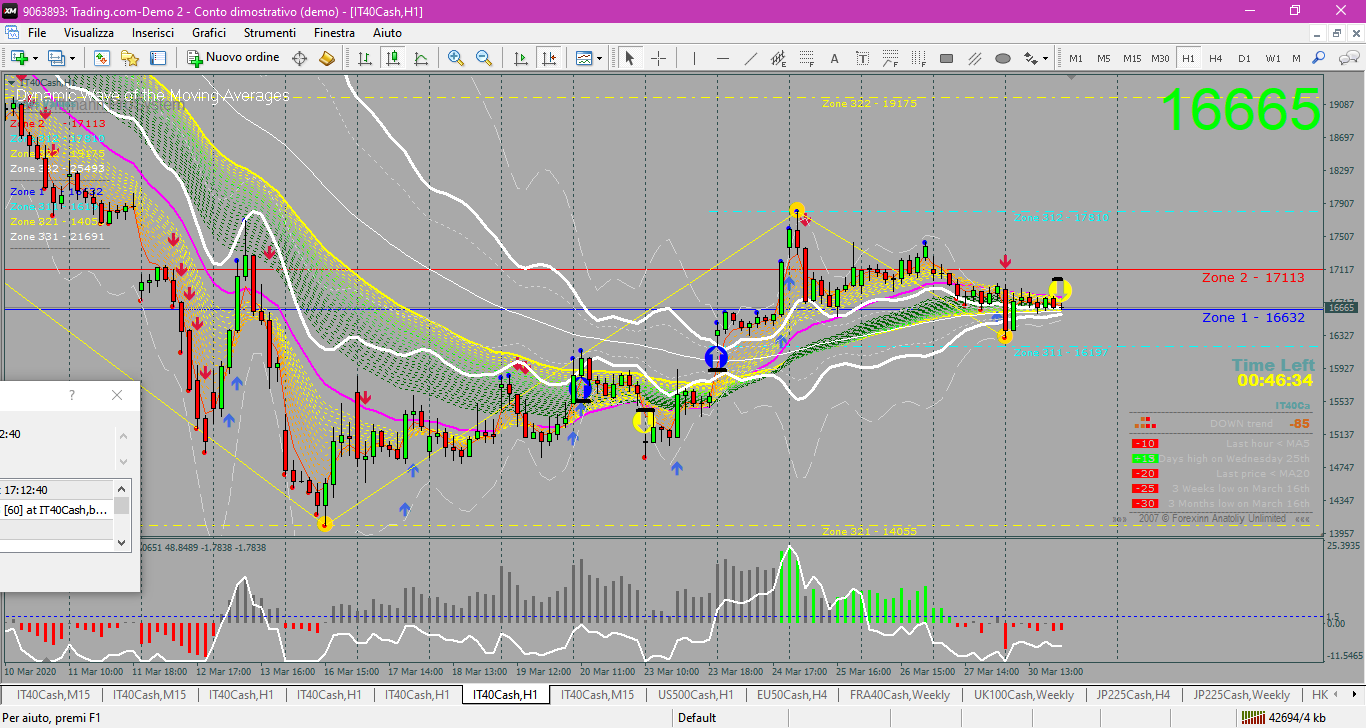Select the rectangle shape tool

(x=947, y=58)
